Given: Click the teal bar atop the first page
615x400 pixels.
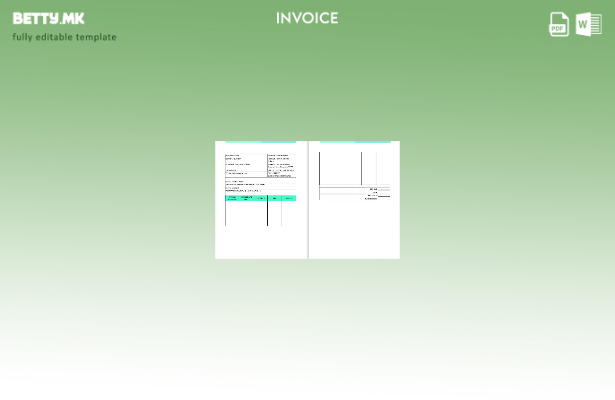Looking at the screenshot, I should [261, 142].
